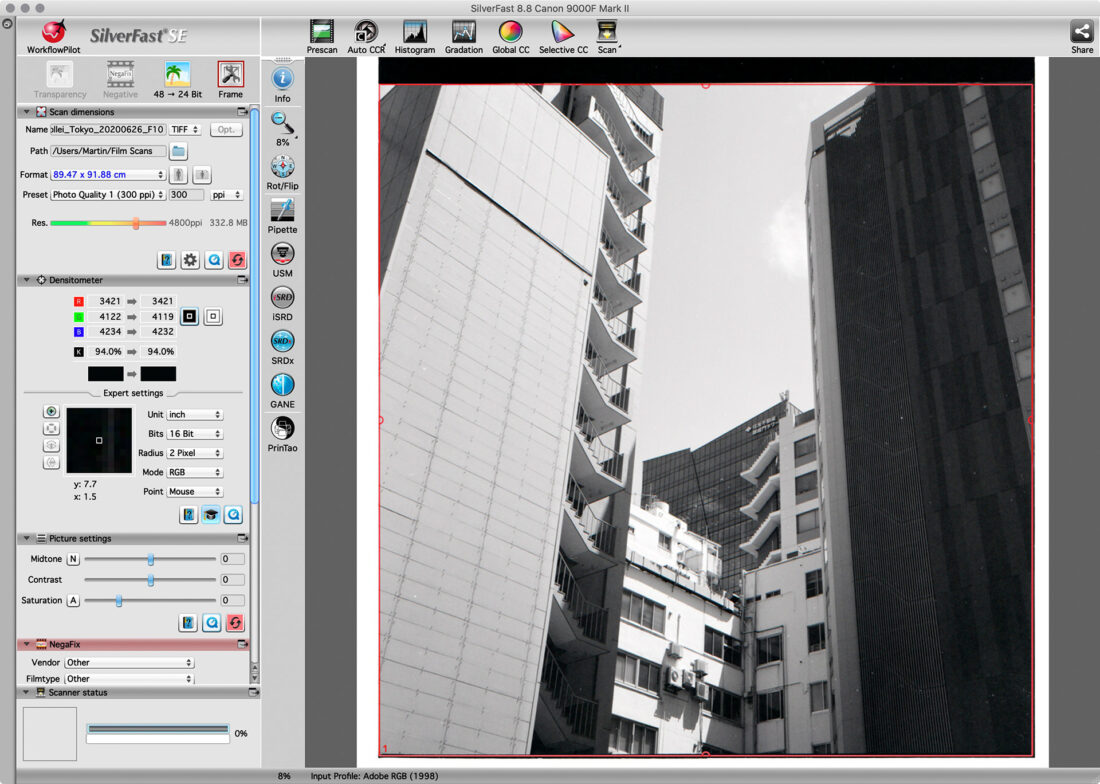Open the WorkflowPilot icon
Image resolution: width=1100 pixels, height=784 pixels.
54,34
